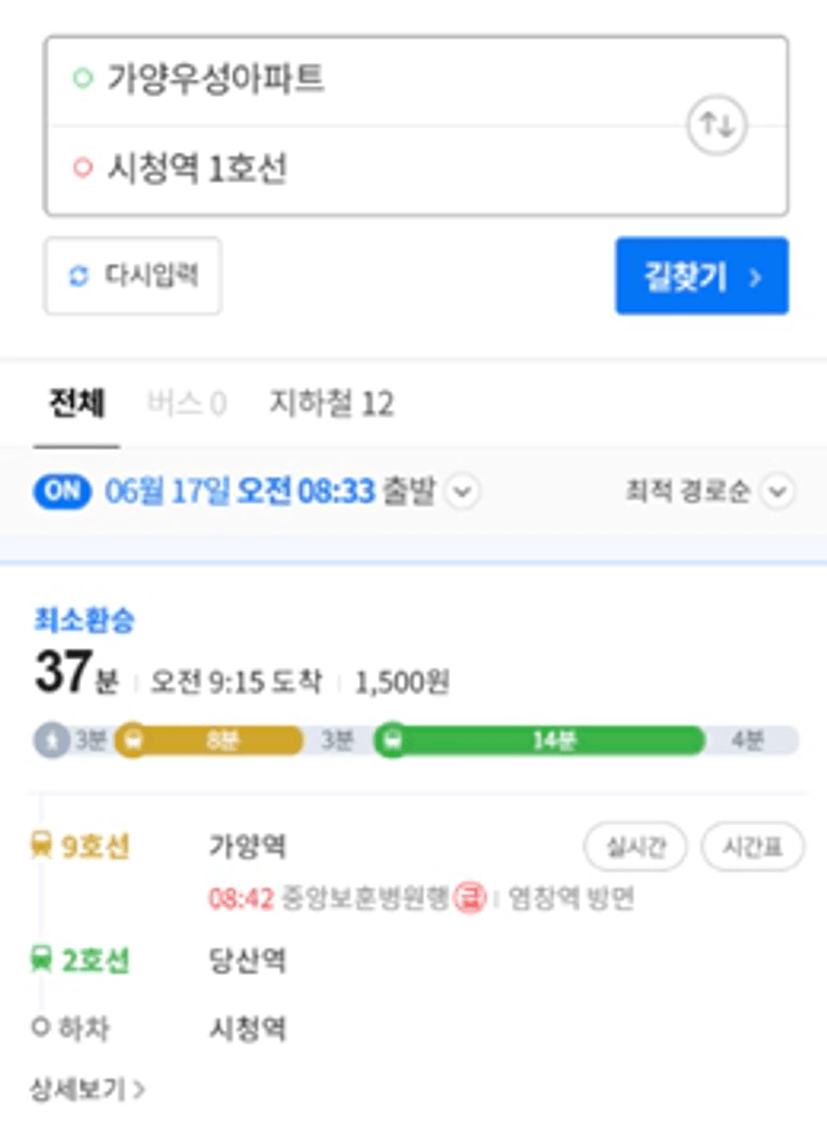Select the 전체 tab
Viewport: 827px width, 1136px height.
[77, 404]
